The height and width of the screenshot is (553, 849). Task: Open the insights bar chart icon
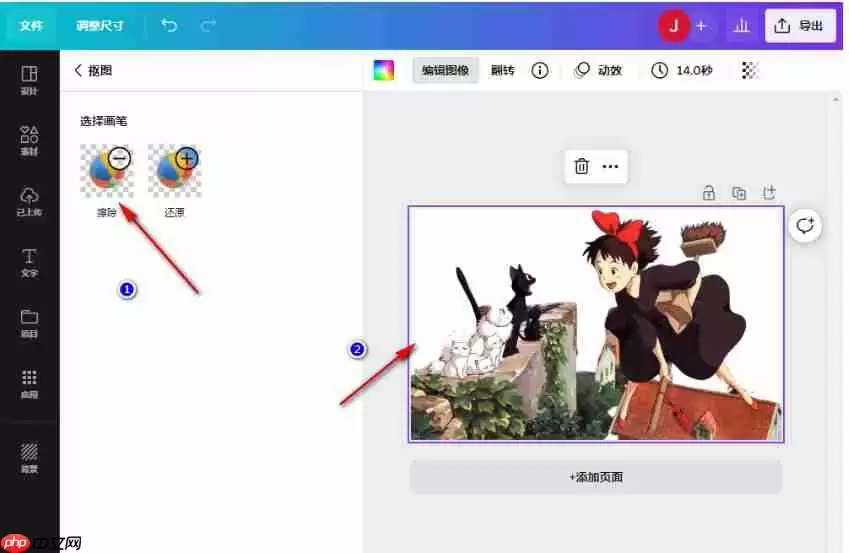tap(741, 25)
